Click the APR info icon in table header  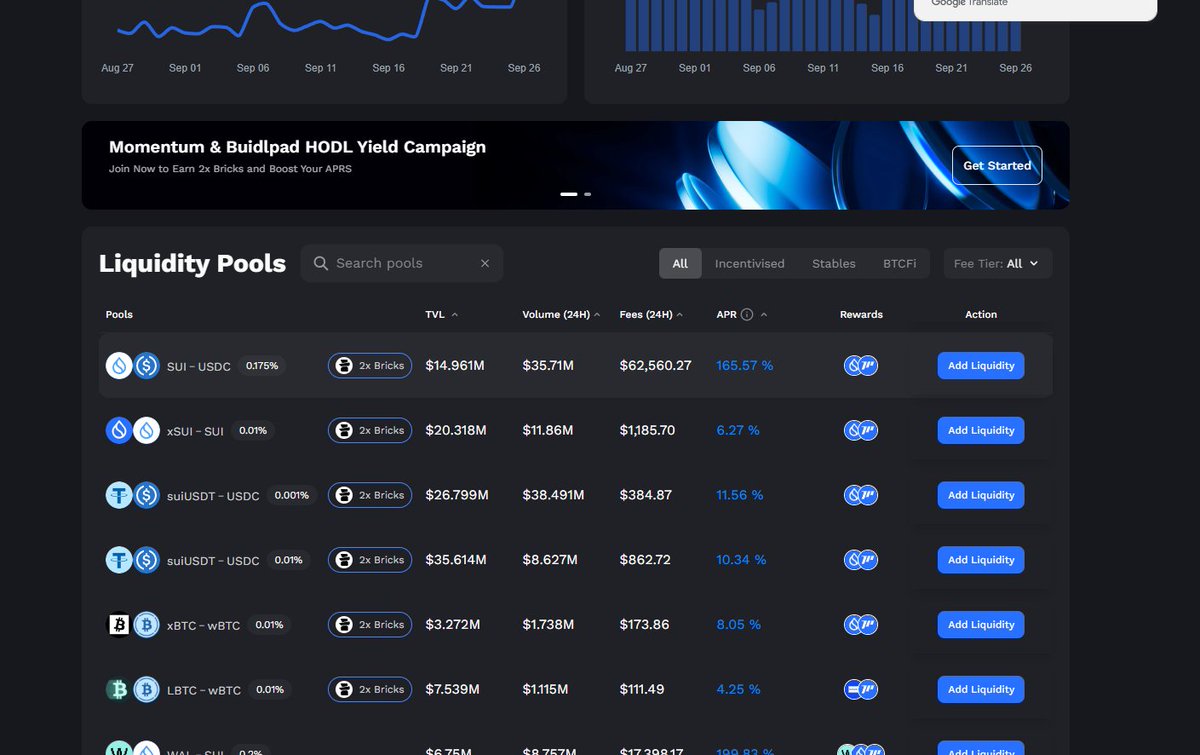click(747, 315)
